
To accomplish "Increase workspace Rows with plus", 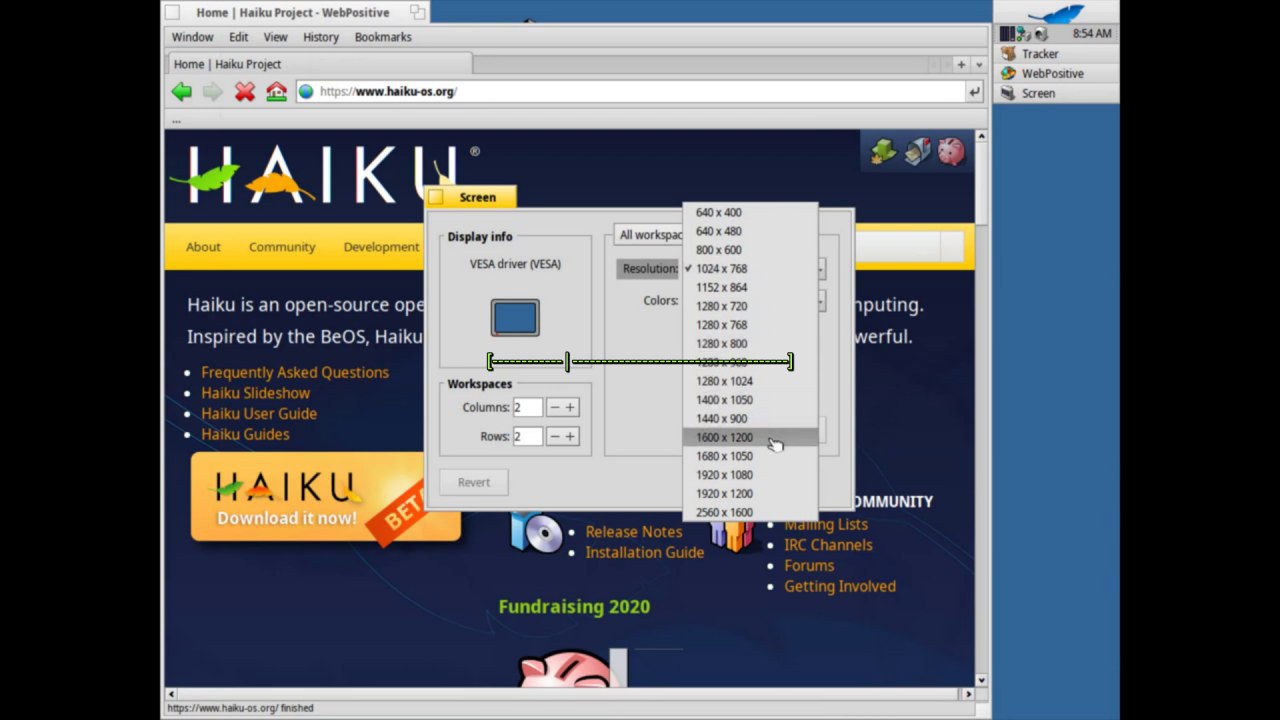I will (x=570, y=436).
